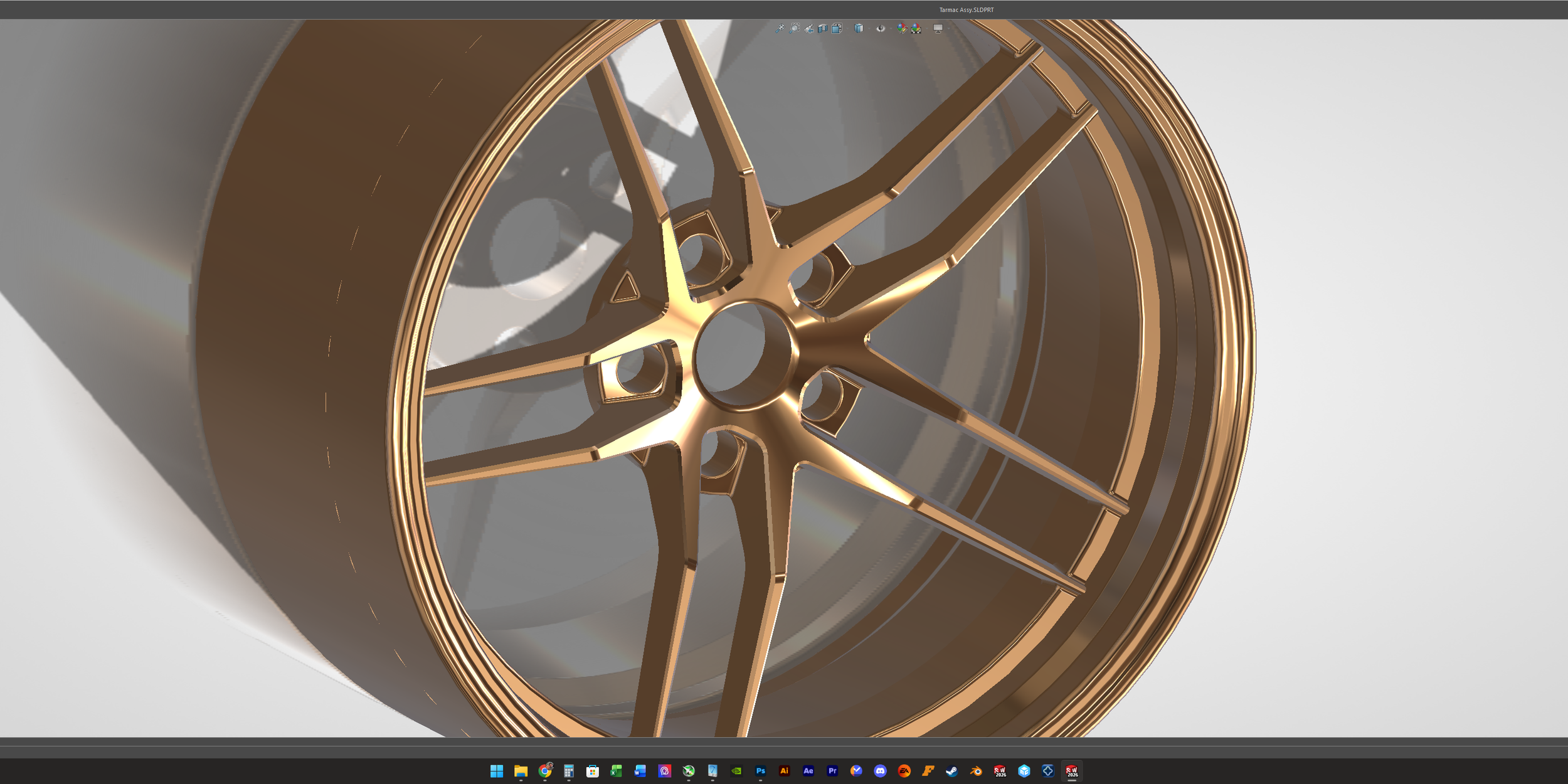Open the Windows Start menu

tap(497, 771)
